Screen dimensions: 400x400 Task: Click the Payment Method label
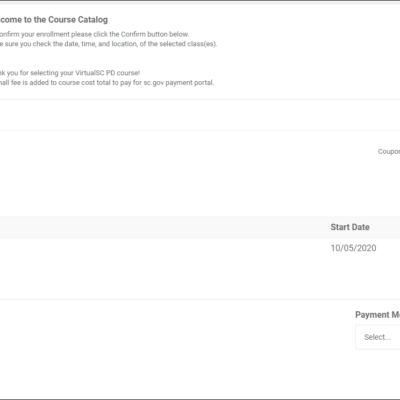377,315
